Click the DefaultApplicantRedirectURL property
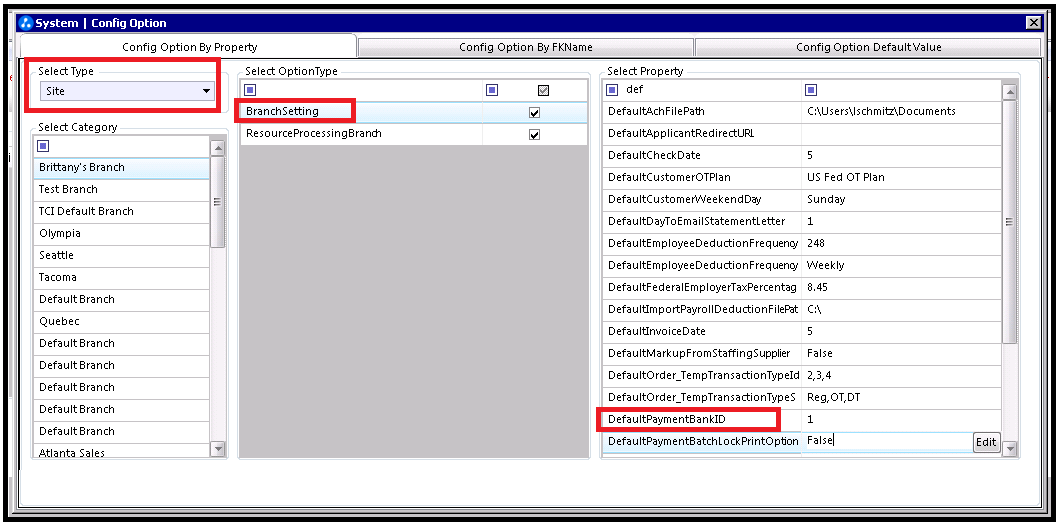The height and width of the screenshot is (527, 1063). click(702, 134)
